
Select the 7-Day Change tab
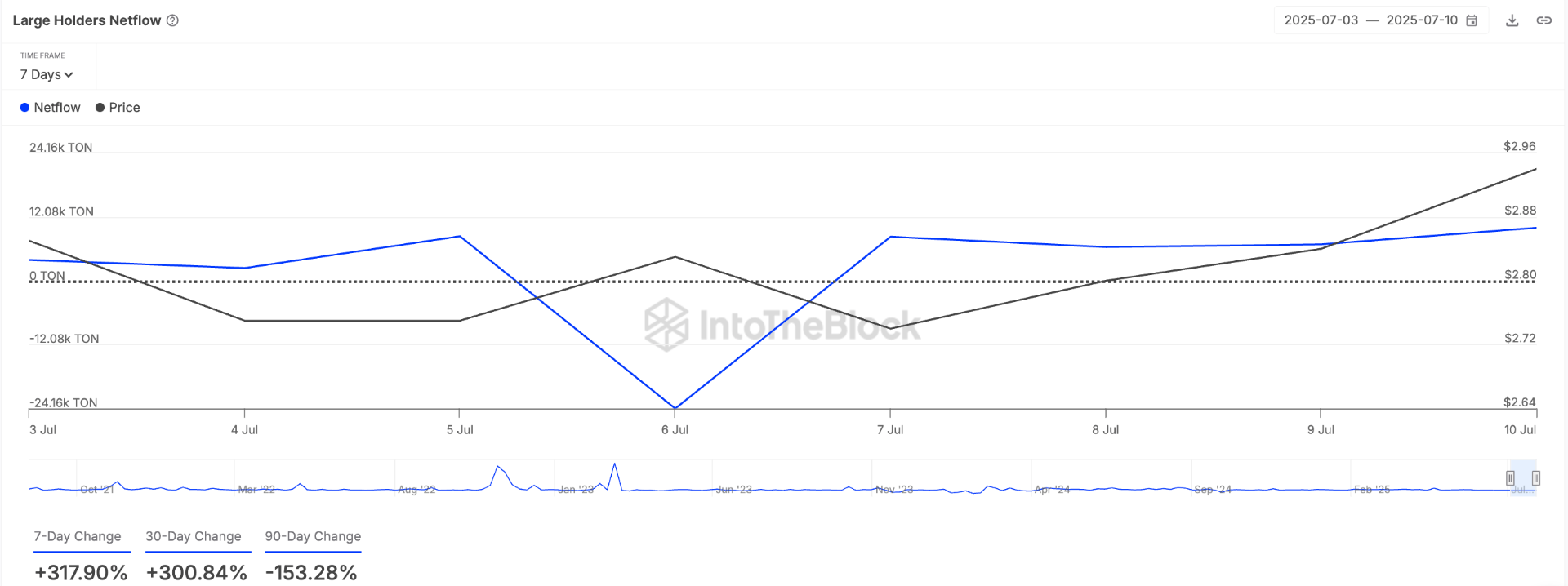coord(78,536)
